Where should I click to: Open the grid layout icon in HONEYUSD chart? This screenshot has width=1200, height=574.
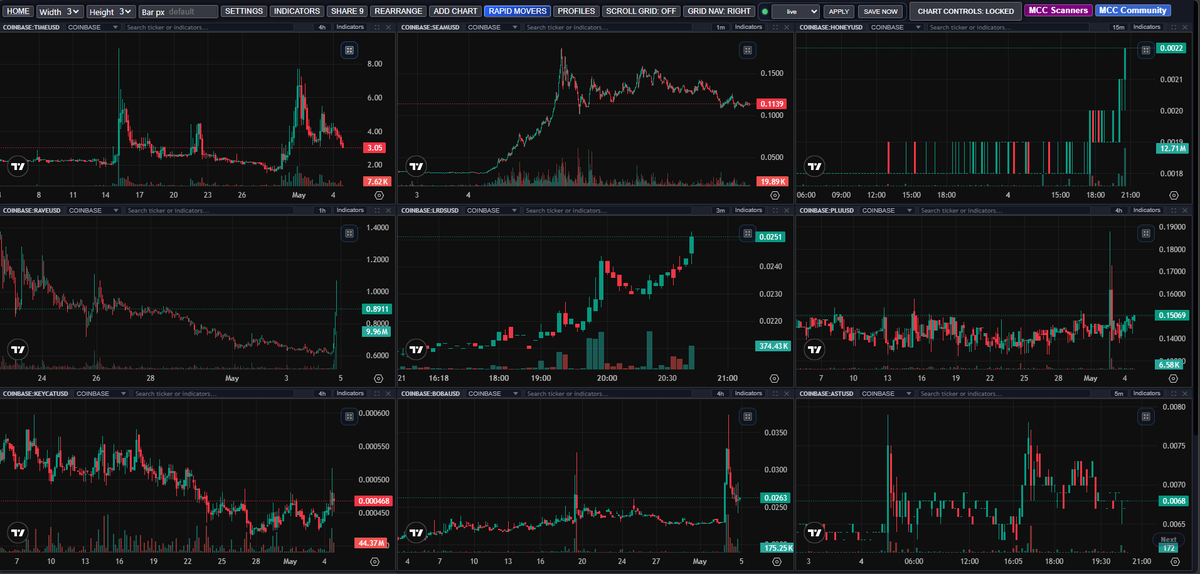tap(1144, 50)
